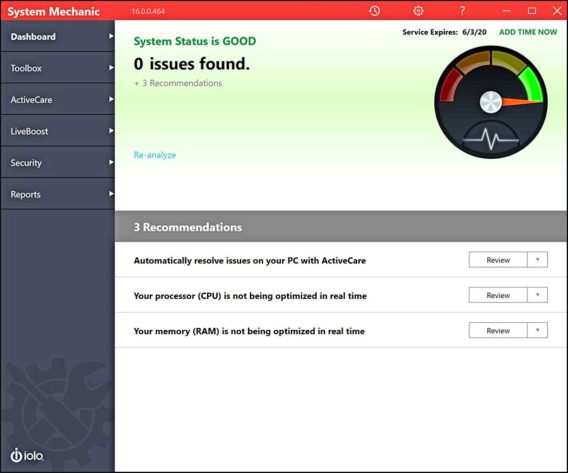Click Review for ActiveCare recommendation
Image resolution: width=568 pixels, height=473 pixels.
[498, 260]
